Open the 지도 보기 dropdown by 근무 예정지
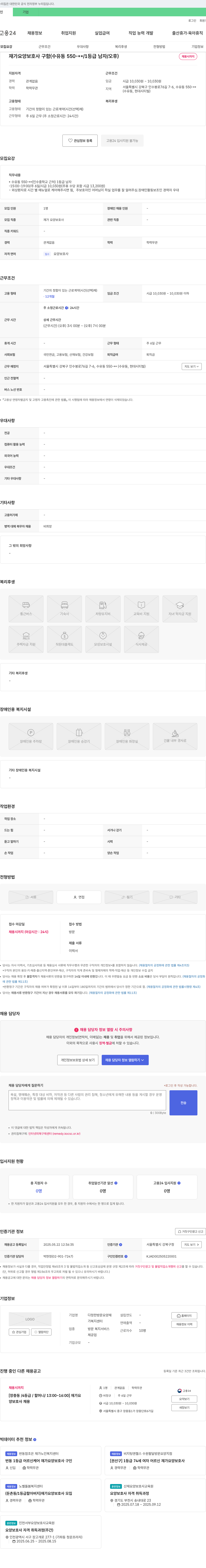Image resolution: width=206 pixels, height=1568 pixels. [191, 367]
